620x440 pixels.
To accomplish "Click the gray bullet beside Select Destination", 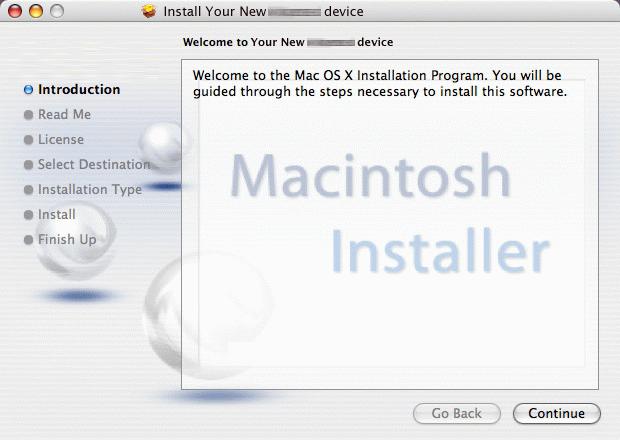I will click(28, 165).
